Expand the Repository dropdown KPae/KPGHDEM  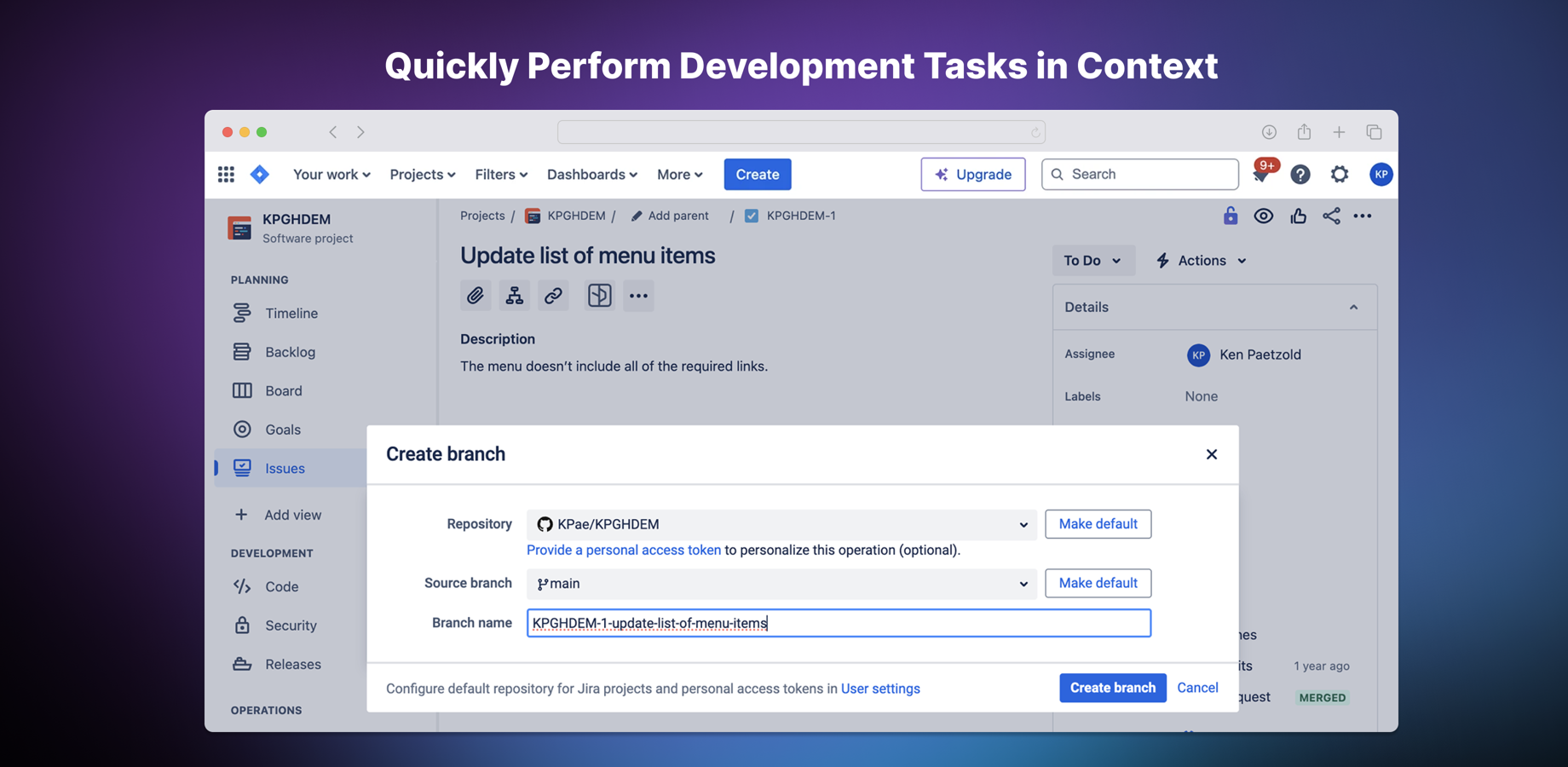click(781, 524)
